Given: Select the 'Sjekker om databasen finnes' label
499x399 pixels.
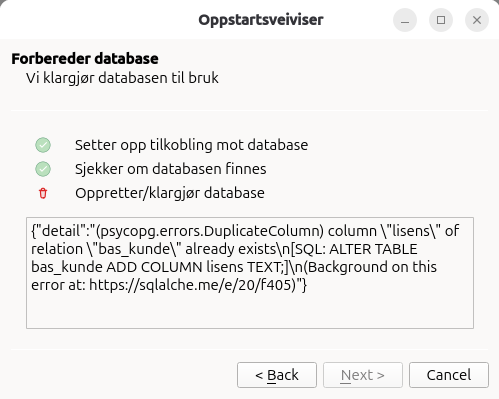Looking at the screenshot, I should coord(170,169).
